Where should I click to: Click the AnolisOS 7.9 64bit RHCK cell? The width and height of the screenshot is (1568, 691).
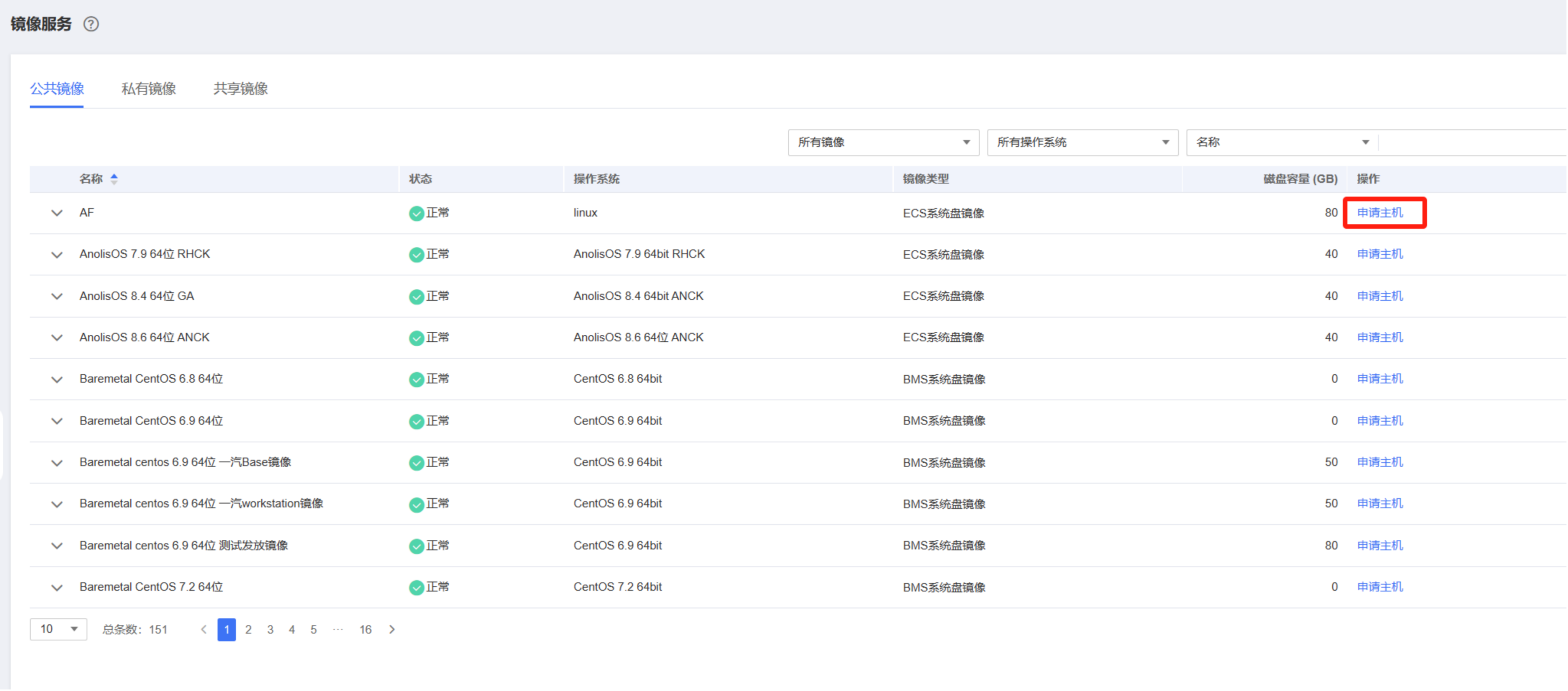[x=638, y=254]
